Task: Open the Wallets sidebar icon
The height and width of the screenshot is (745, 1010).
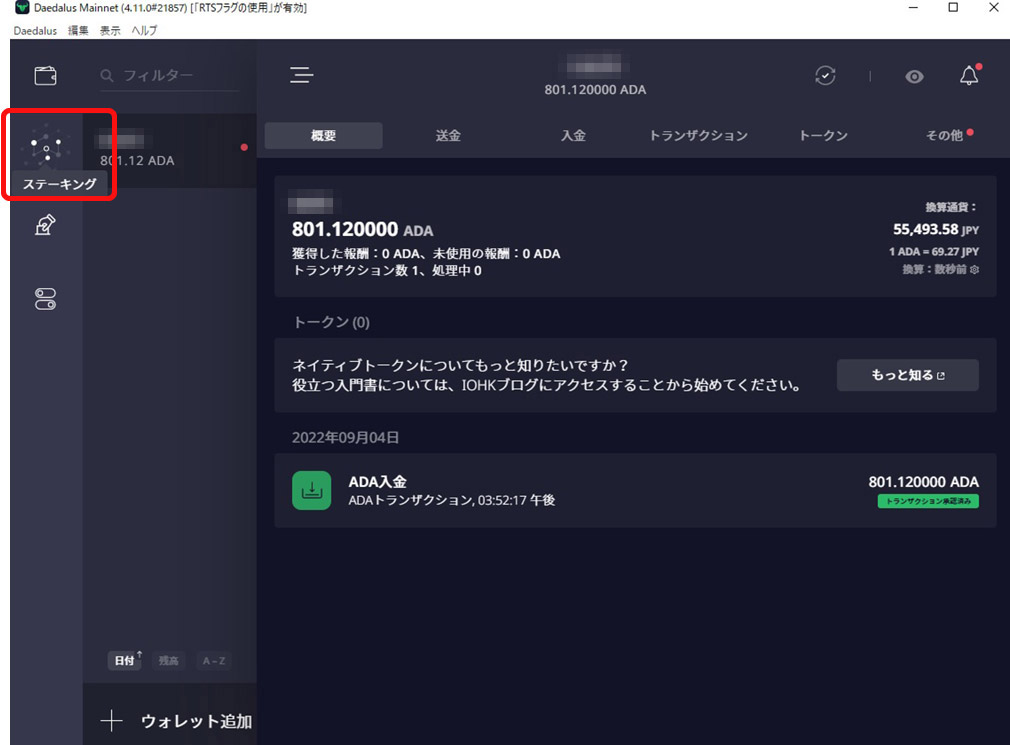Action: pyautogui.click(x=45, y=76)
